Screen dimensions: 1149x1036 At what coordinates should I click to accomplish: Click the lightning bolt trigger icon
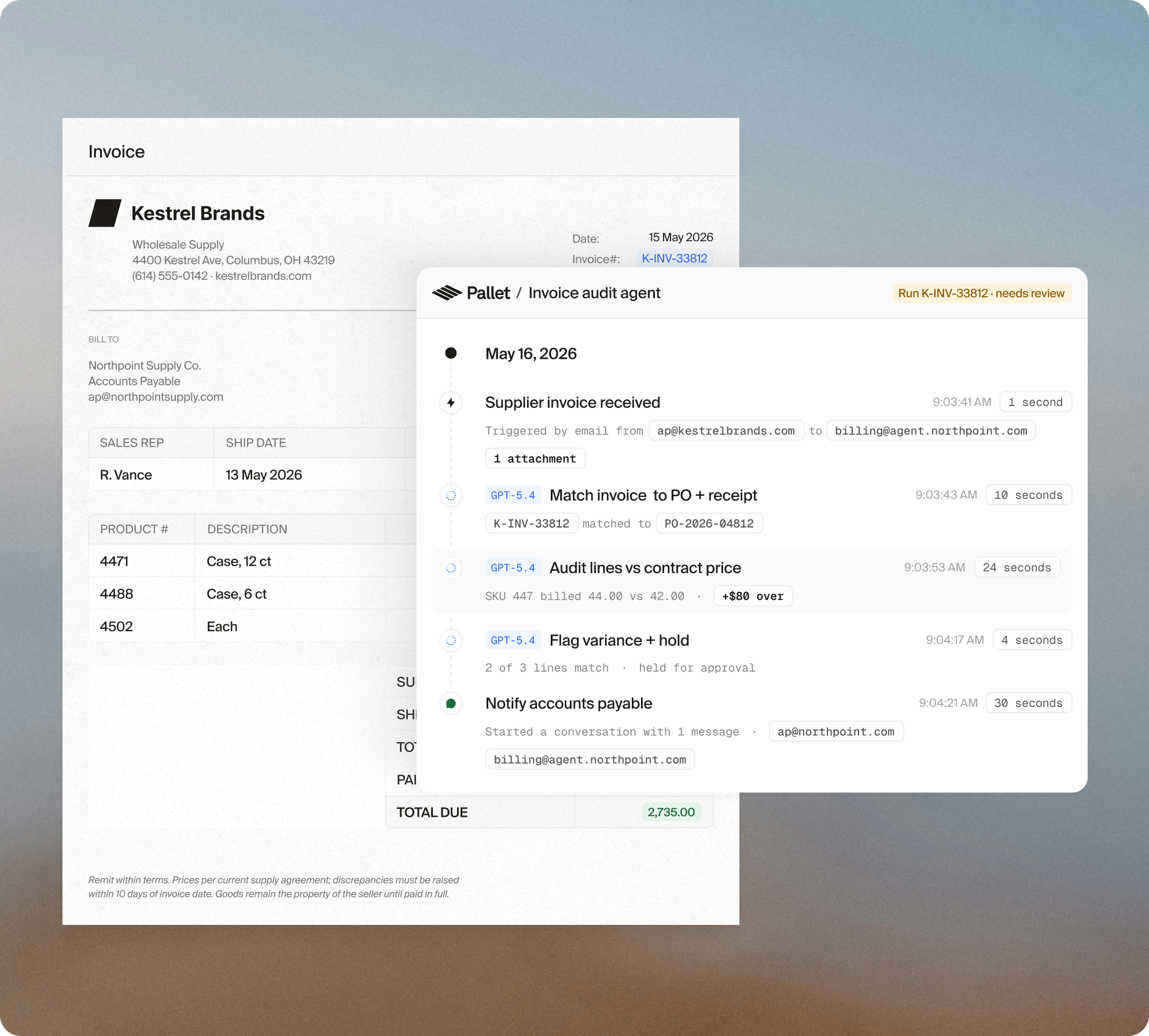[x=451, y=403]
